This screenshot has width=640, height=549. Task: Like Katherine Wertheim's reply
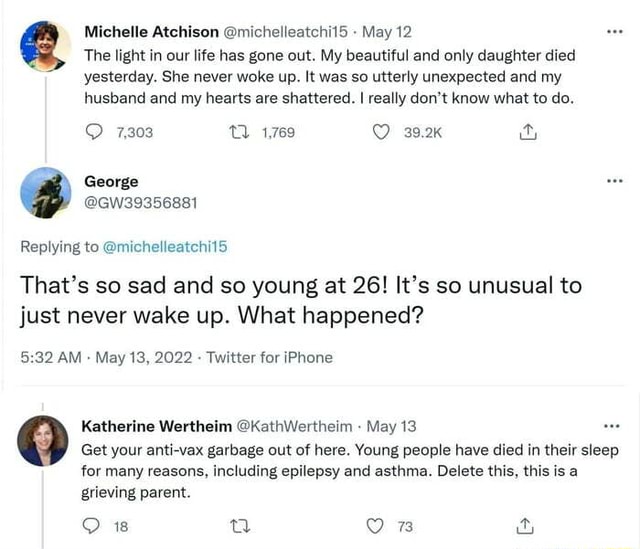[x=377, y=527]
